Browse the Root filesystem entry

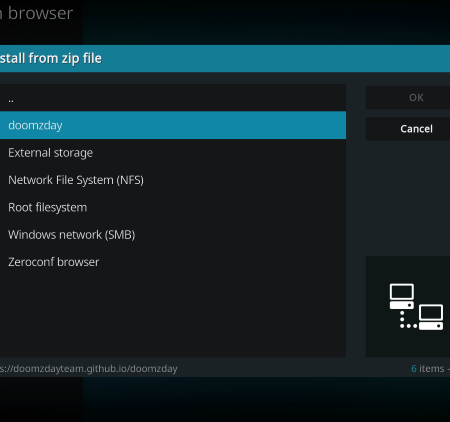pos(173,207)
